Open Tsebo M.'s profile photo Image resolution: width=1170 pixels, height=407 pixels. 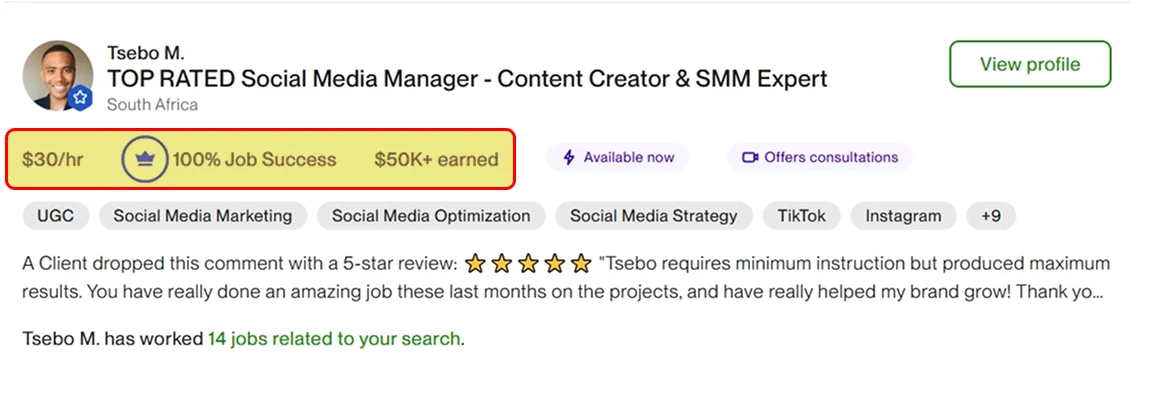click(x=57, y=75)
